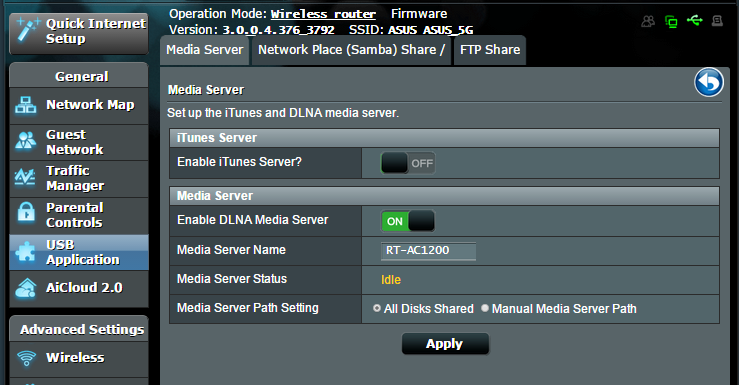The image size is (739, 385).
Task: Click the Enable DLNA Media Server label
Action: (253, 220)
